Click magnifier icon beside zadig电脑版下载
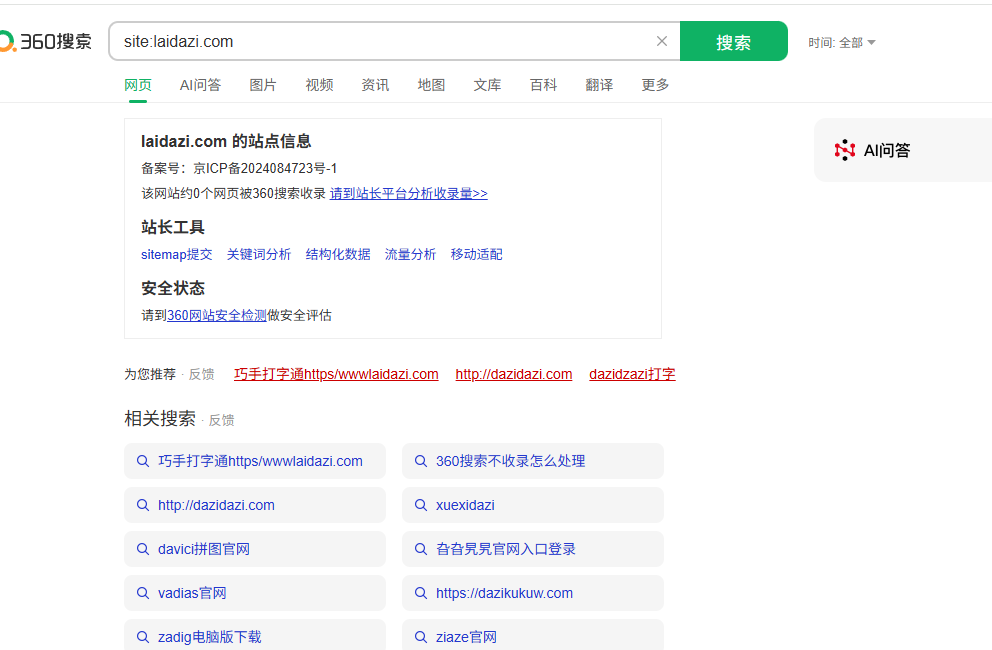The image size is (992, 650). (143, 637)
